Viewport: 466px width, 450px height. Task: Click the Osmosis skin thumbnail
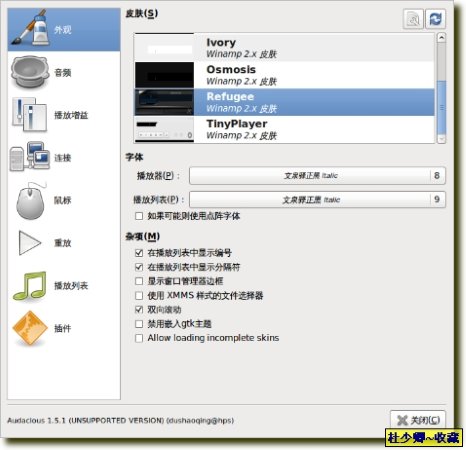[x=164, y=75]
